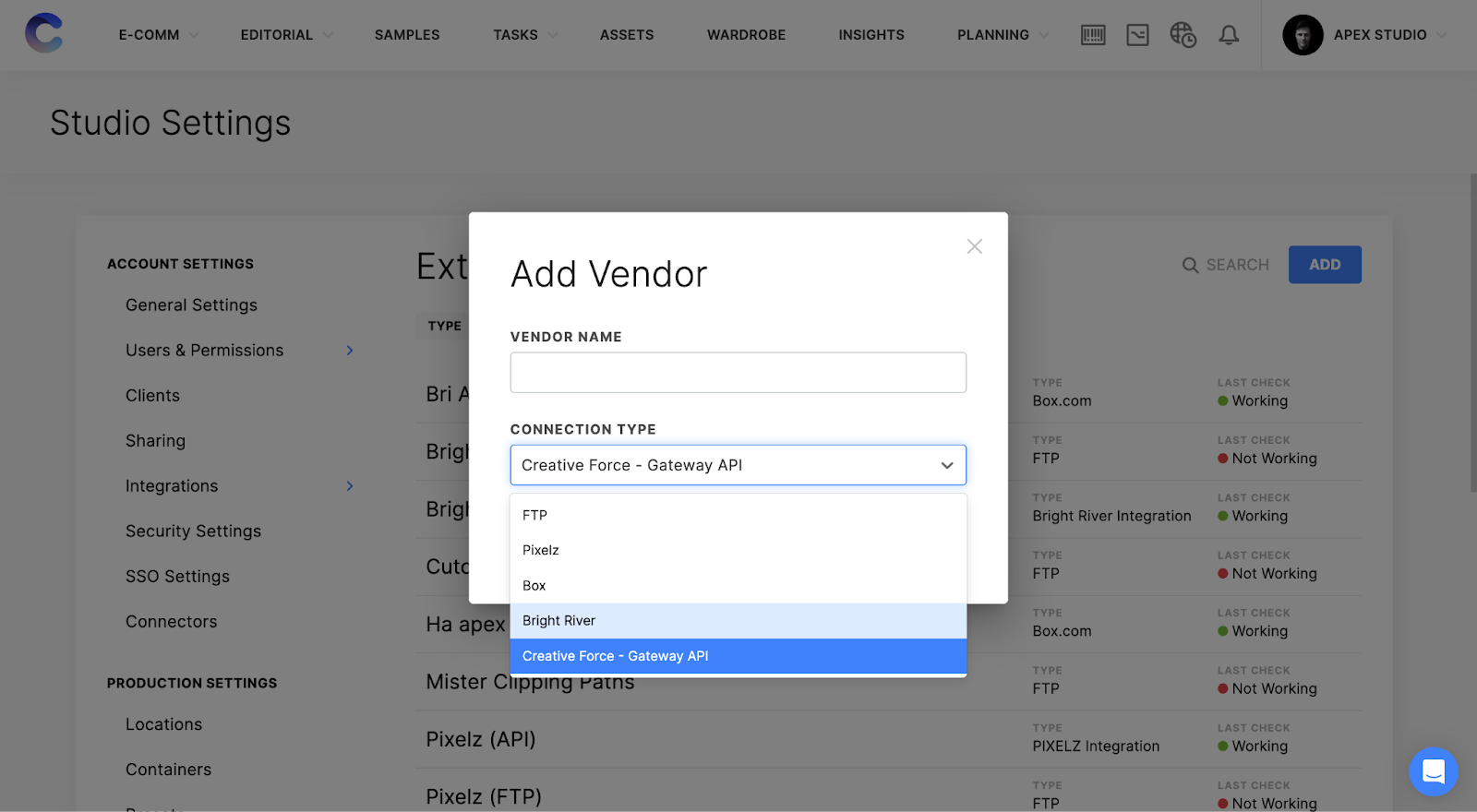Screen dimensions: 1477x812
Task: Open the activity chart icon in header
Action: [1137, 35]
